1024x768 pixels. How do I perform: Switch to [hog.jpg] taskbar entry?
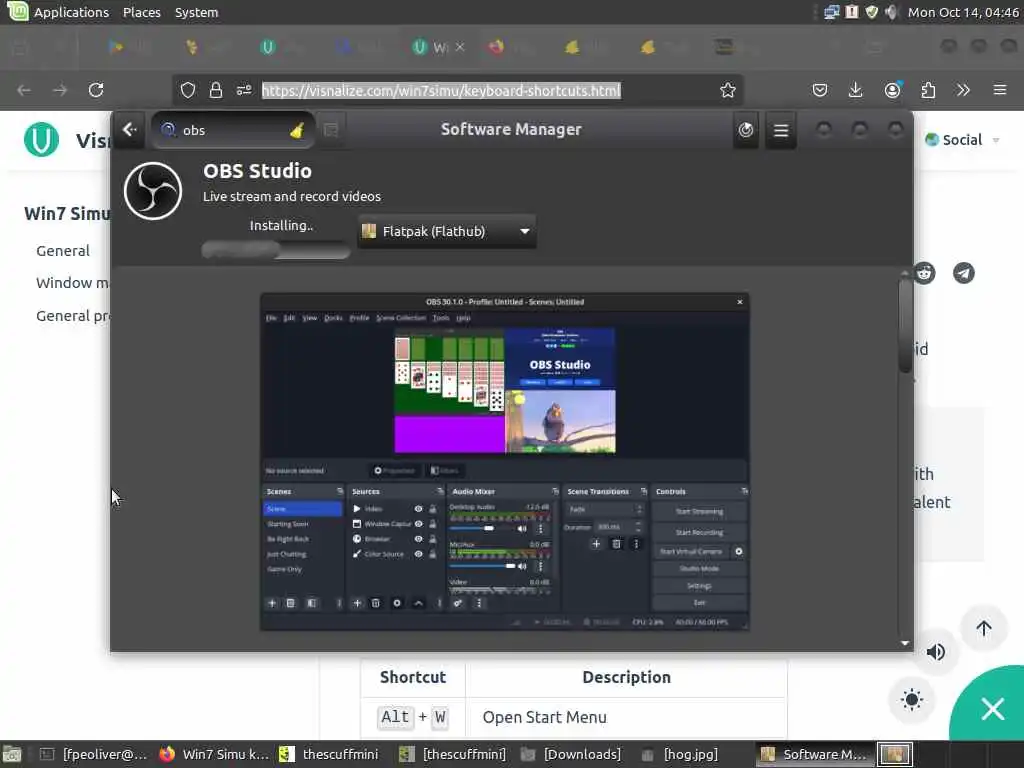(681, 754)
